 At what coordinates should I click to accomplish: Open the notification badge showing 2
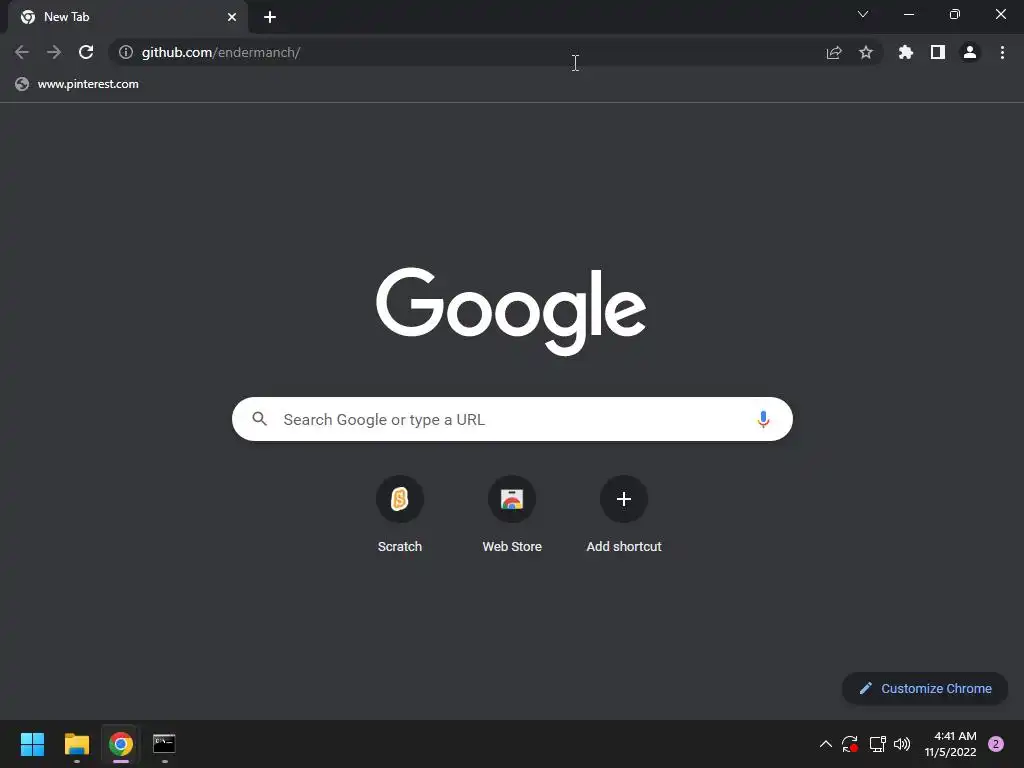tap(996, 744)
